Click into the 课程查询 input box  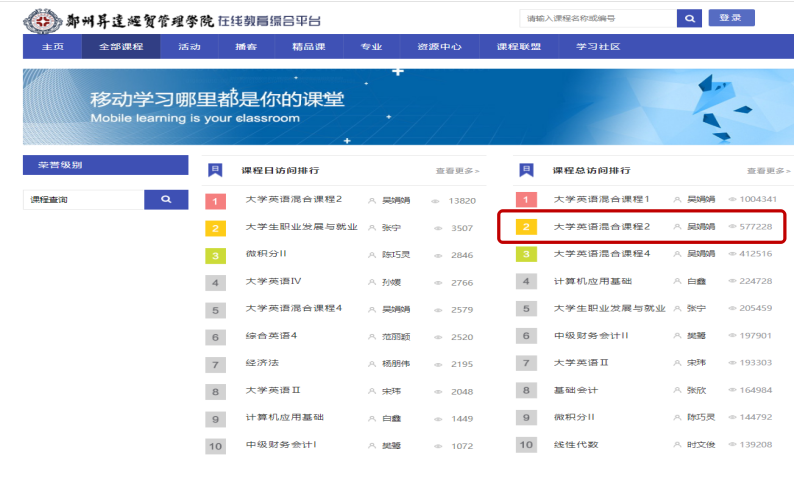pos(83,199)
